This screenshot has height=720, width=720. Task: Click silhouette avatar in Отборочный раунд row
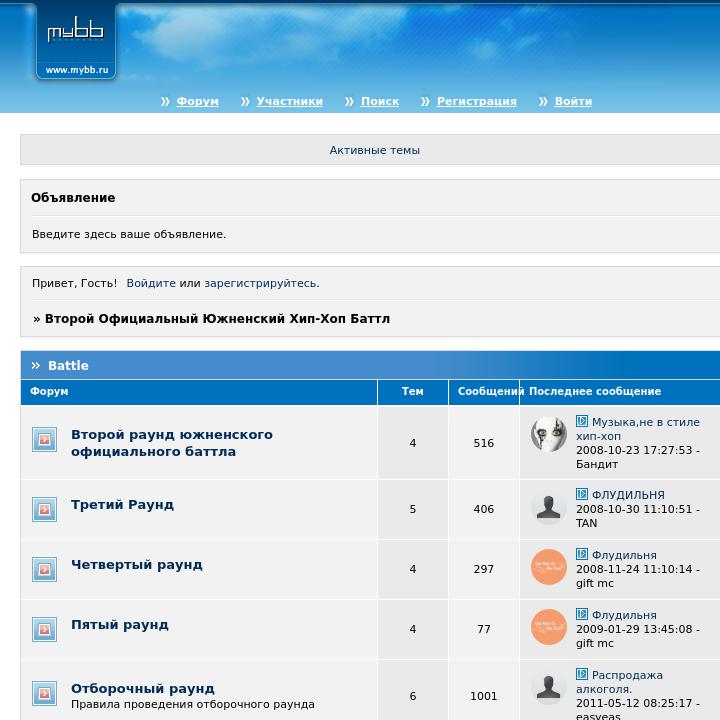549,687
